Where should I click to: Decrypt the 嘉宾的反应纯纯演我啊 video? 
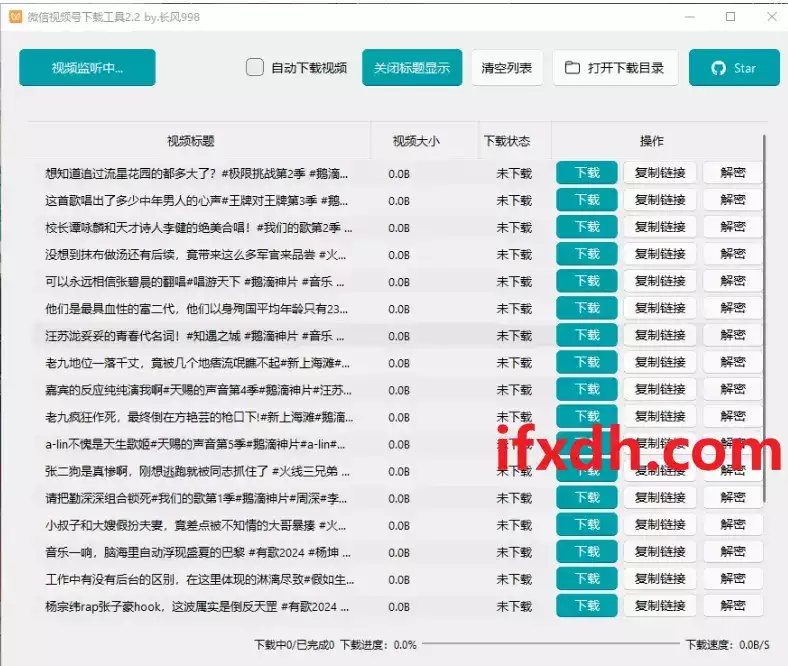pyautogui.click(x=733, y=390)
